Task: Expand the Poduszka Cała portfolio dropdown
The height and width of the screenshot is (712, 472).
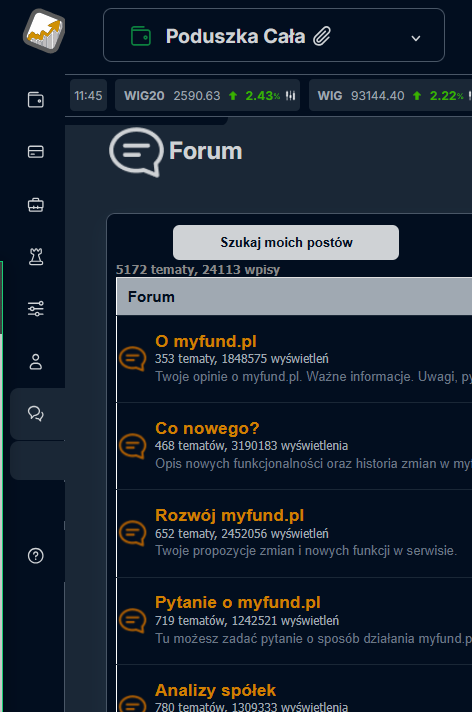Action: (416, 38)
